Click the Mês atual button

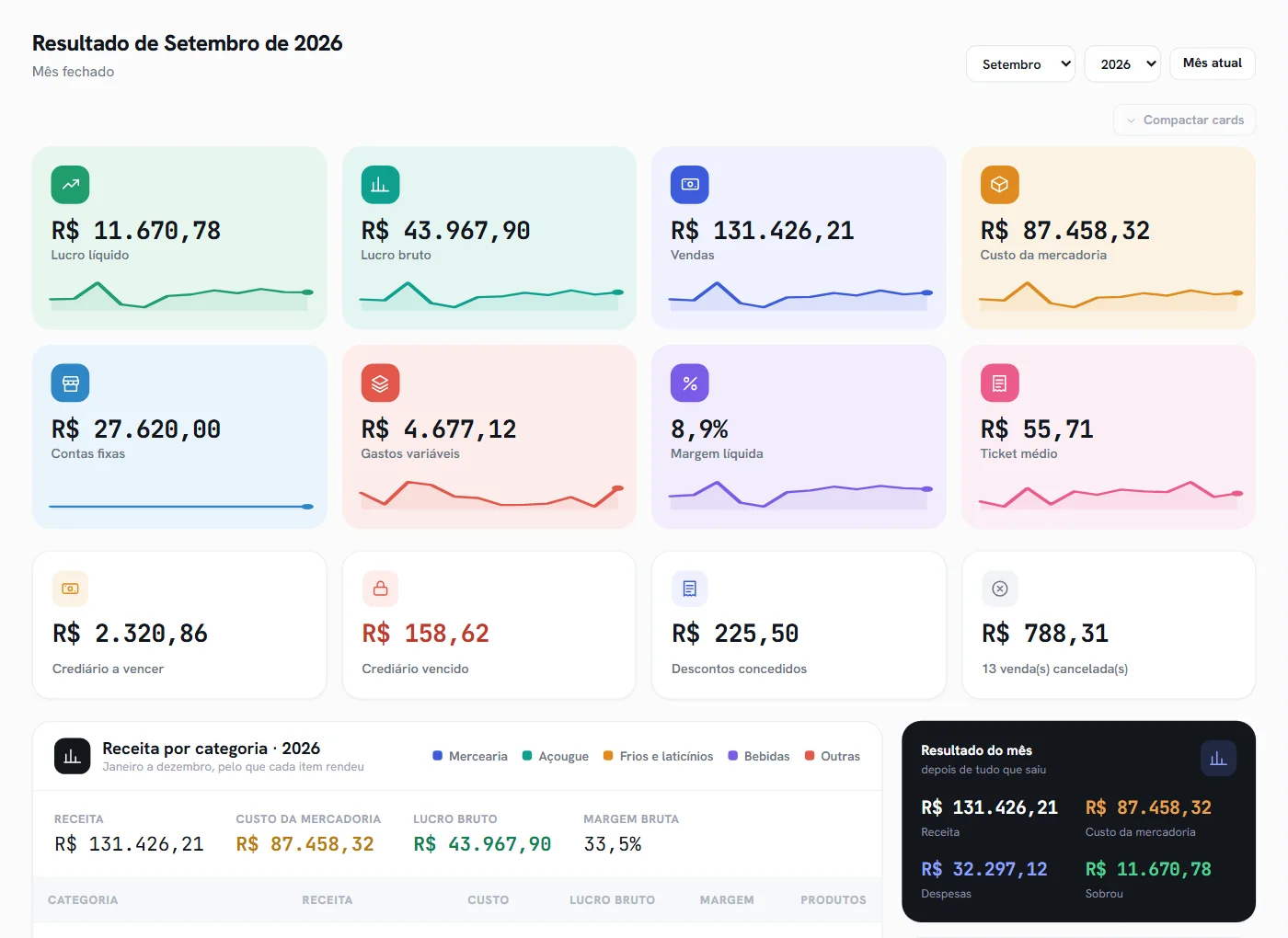pos(1213,63)
